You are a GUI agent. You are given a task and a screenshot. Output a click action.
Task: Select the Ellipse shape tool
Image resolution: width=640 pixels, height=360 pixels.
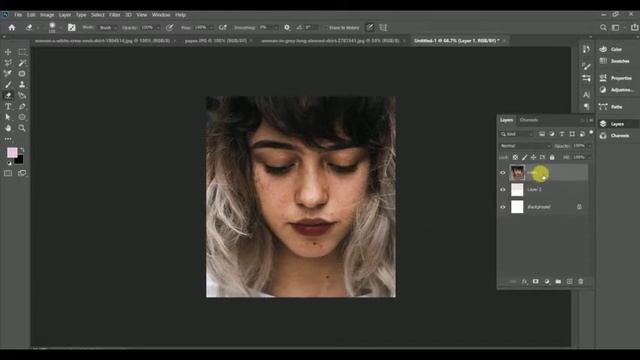[22, 117]
